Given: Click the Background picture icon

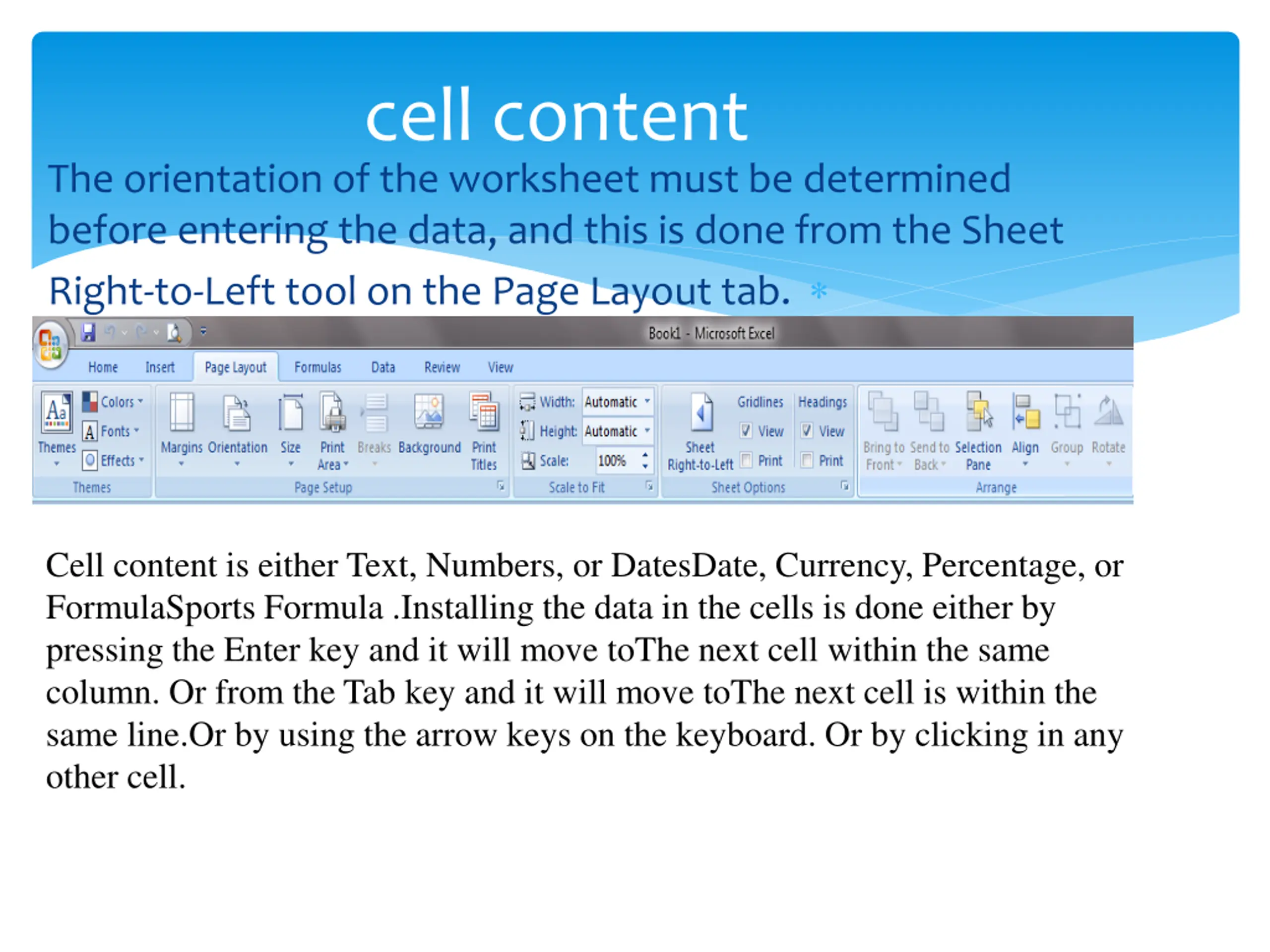Looking at the screenshot, I should tap(429, 412).
